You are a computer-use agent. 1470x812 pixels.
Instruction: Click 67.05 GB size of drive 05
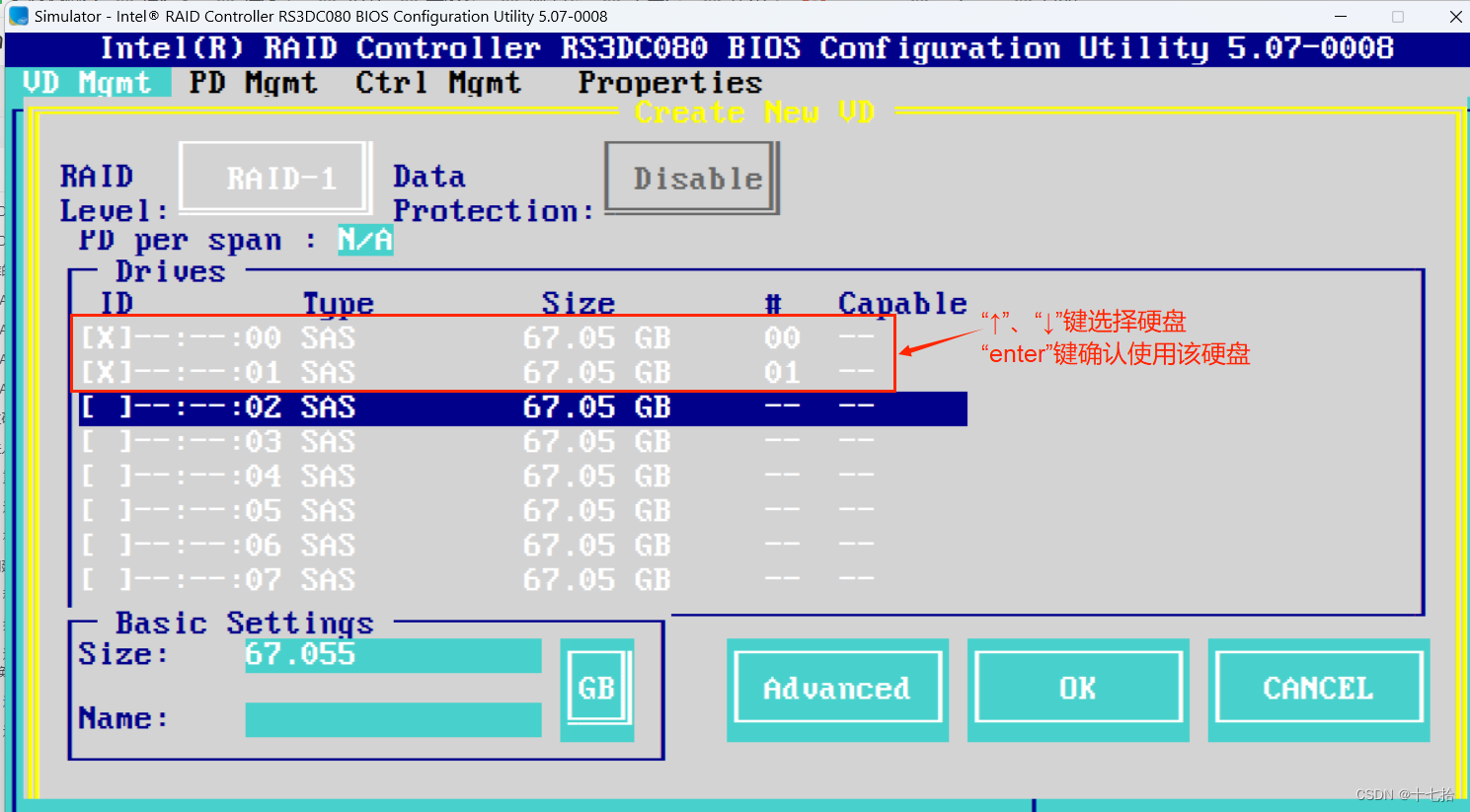[x=597, y=511]
